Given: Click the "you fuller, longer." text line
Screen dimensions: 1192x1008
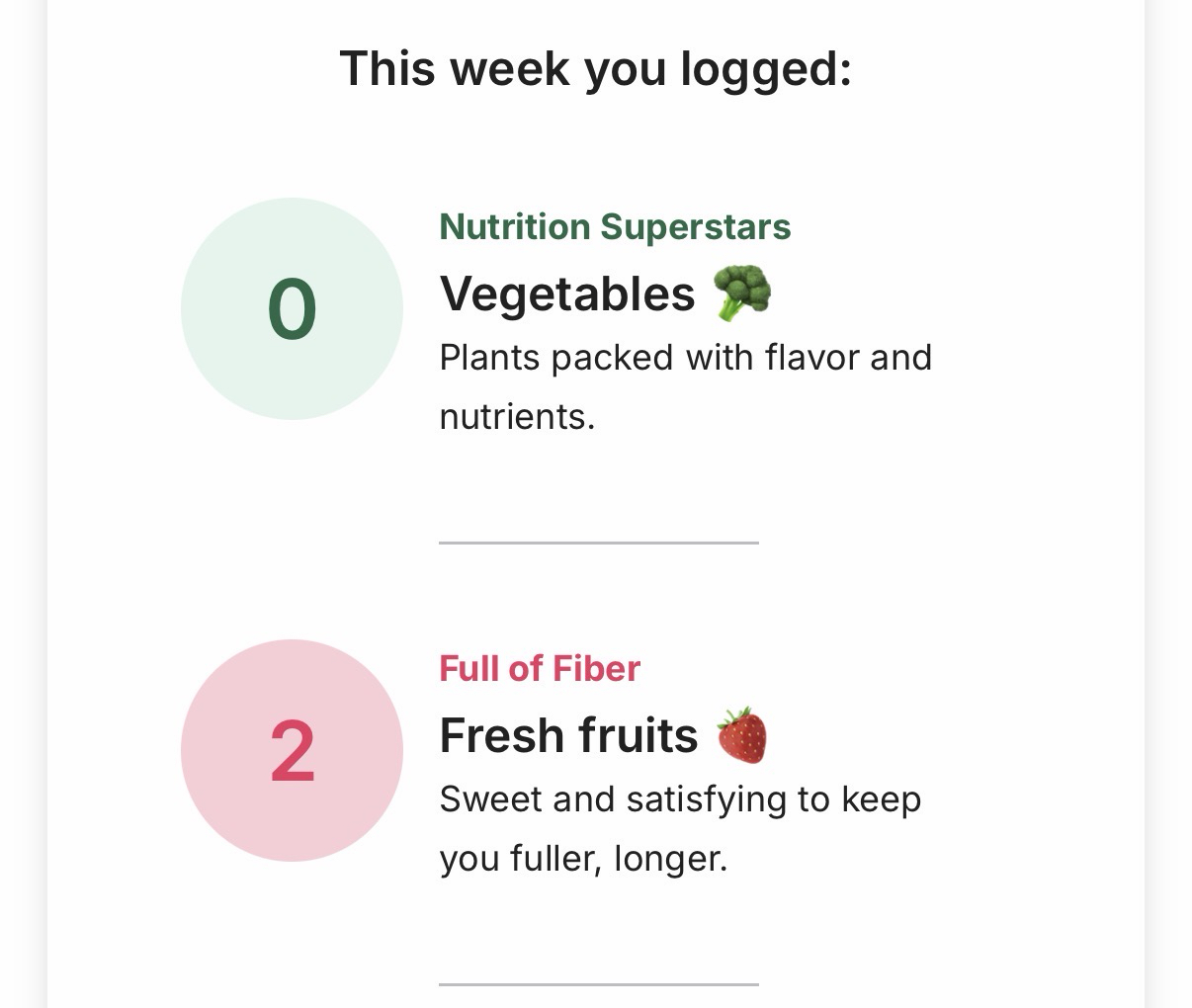Looking at the screenshot, I should point(583,859).
